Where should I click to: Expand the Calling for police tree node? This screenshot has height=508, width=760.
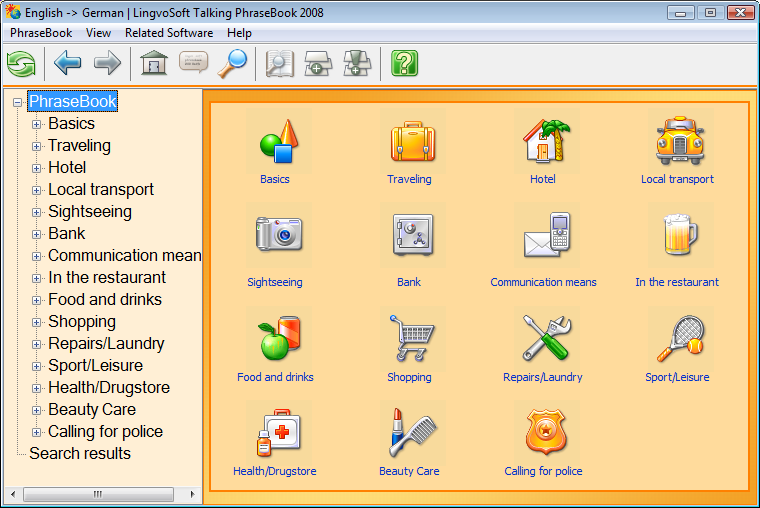tap(36, 432)
